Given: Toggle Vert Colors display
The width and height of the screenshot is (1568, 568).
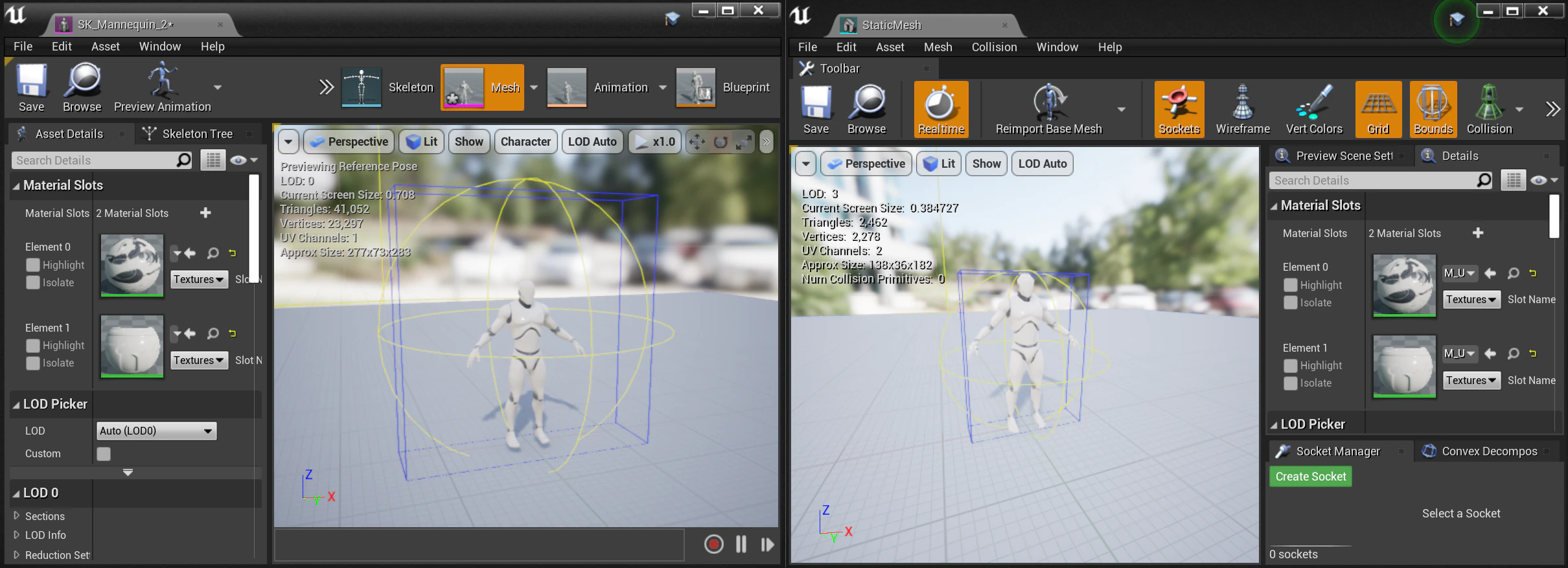Looking at the screenshot, I should pyautogui.click(x=1314, y=109).
